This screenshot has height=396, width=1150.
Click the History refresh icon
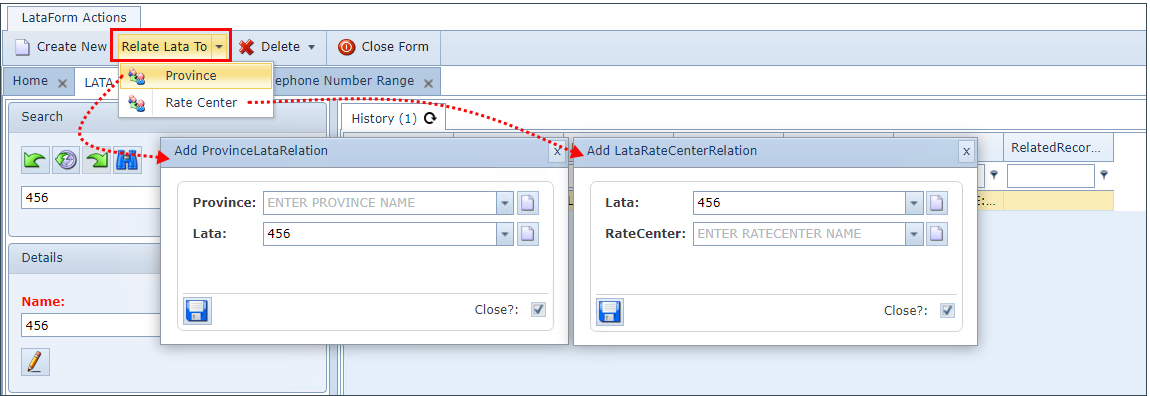(x=430, y=117)
